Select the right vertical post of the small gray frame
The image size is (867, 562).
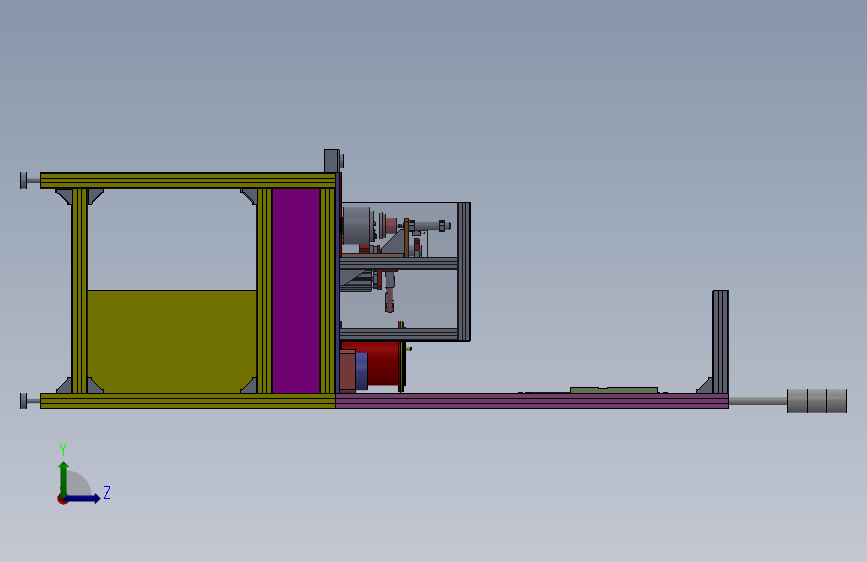click(464, 271)
